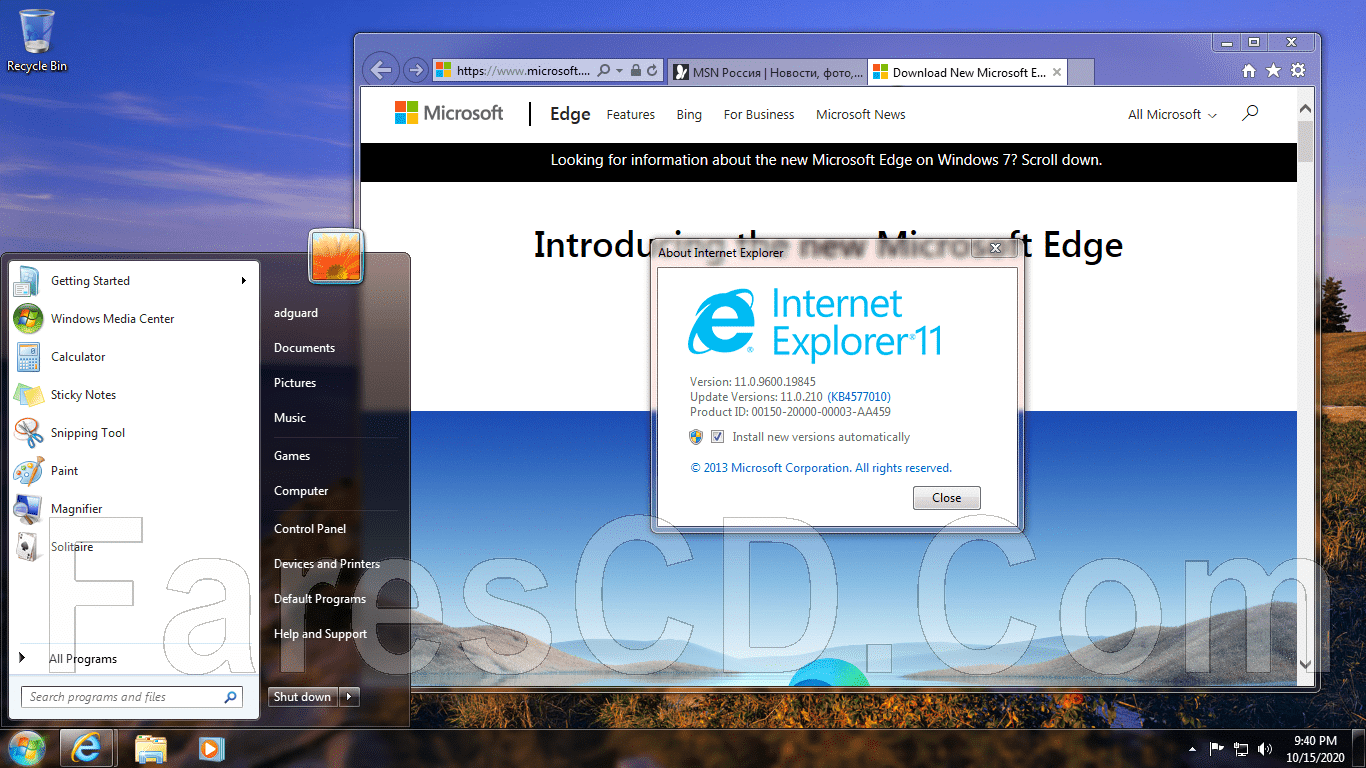This screenshot has width=1366, height=768.
Task: Click the Edge product link in header
Action: (x=570, y=114)
